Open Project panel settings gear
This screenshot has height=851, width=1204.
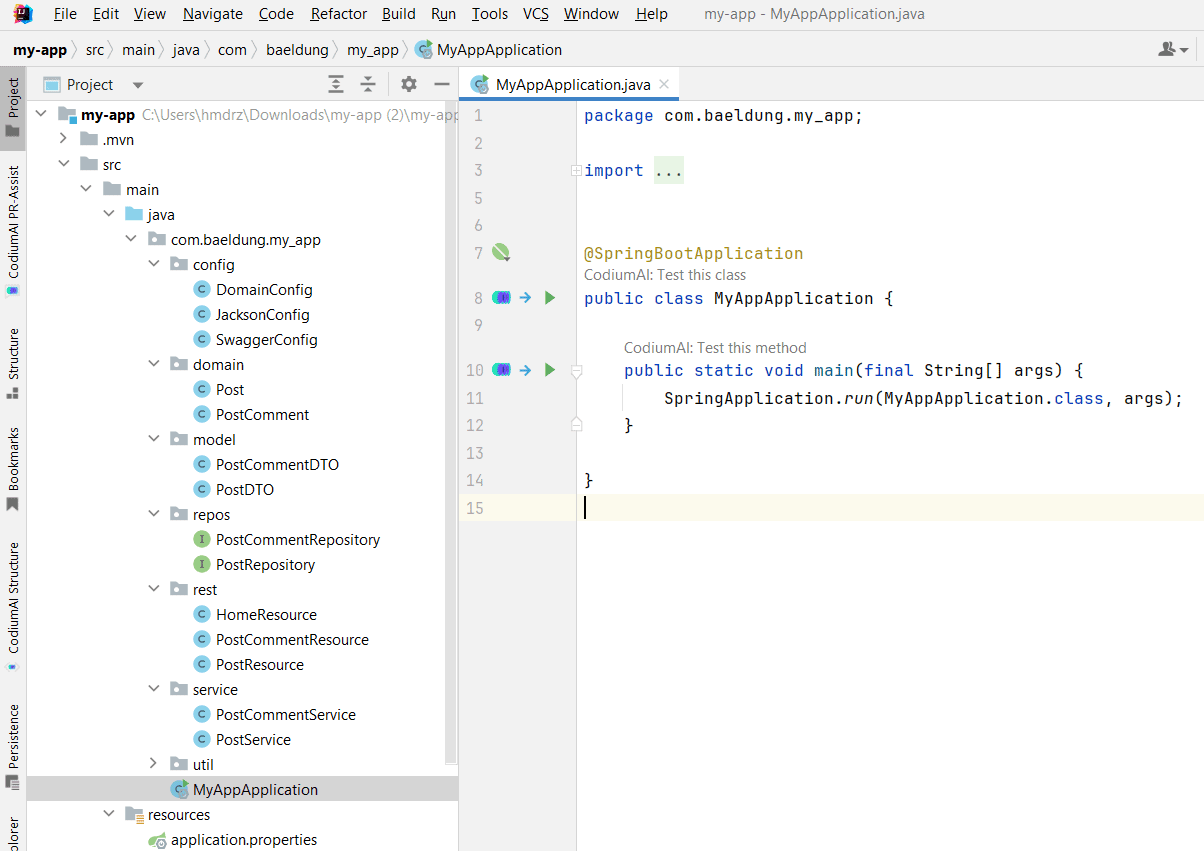click(x=409, y=85)
